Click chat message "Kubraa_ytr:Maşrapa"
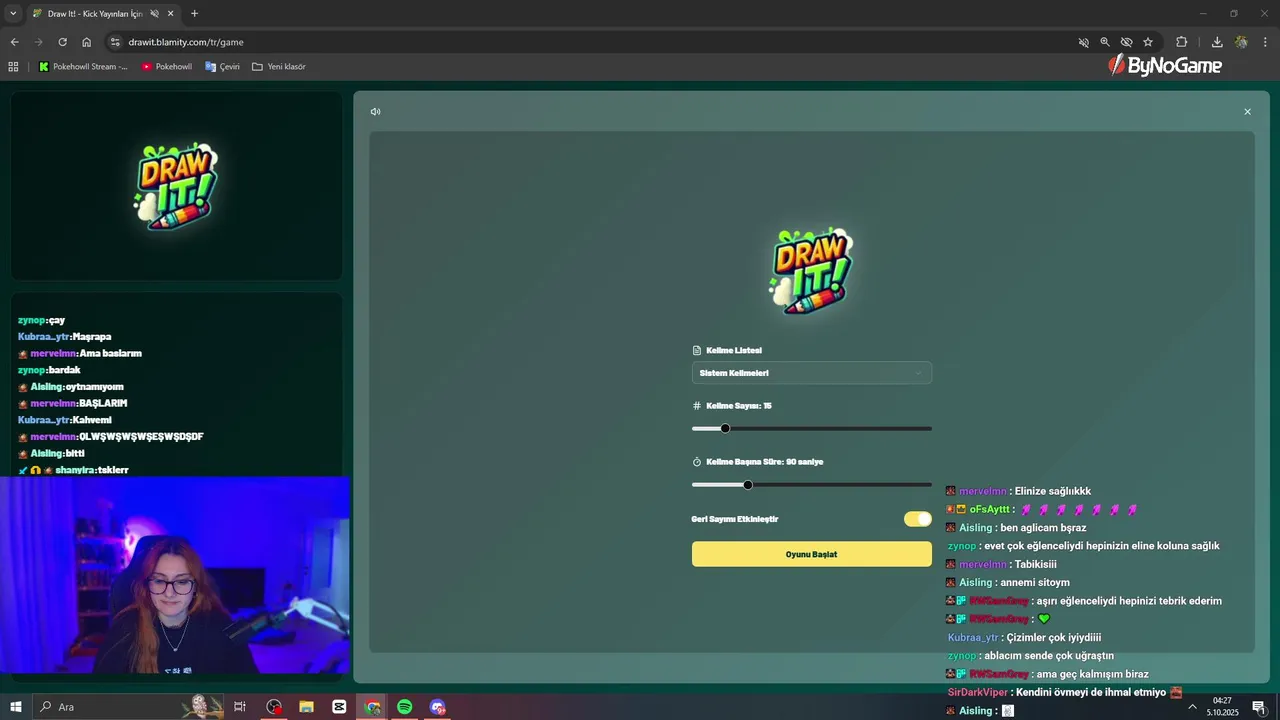The height and width of the screenshot is (720, 1280). [x=64, y=337]
